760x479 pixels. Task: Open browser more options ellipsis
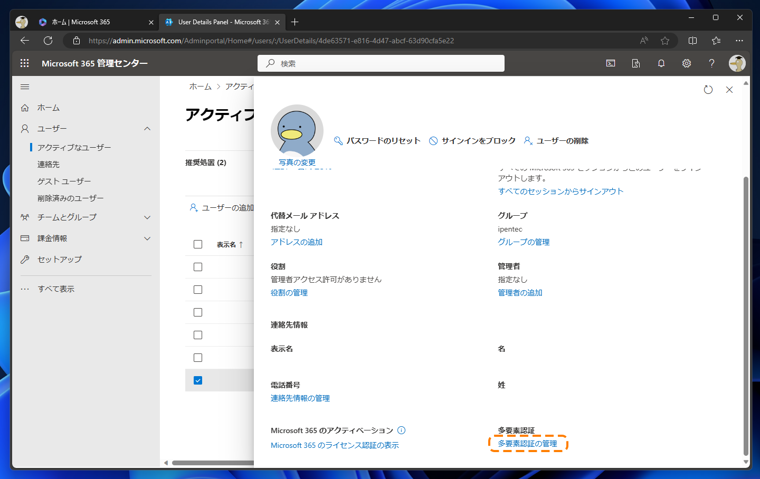coord(739,41)
